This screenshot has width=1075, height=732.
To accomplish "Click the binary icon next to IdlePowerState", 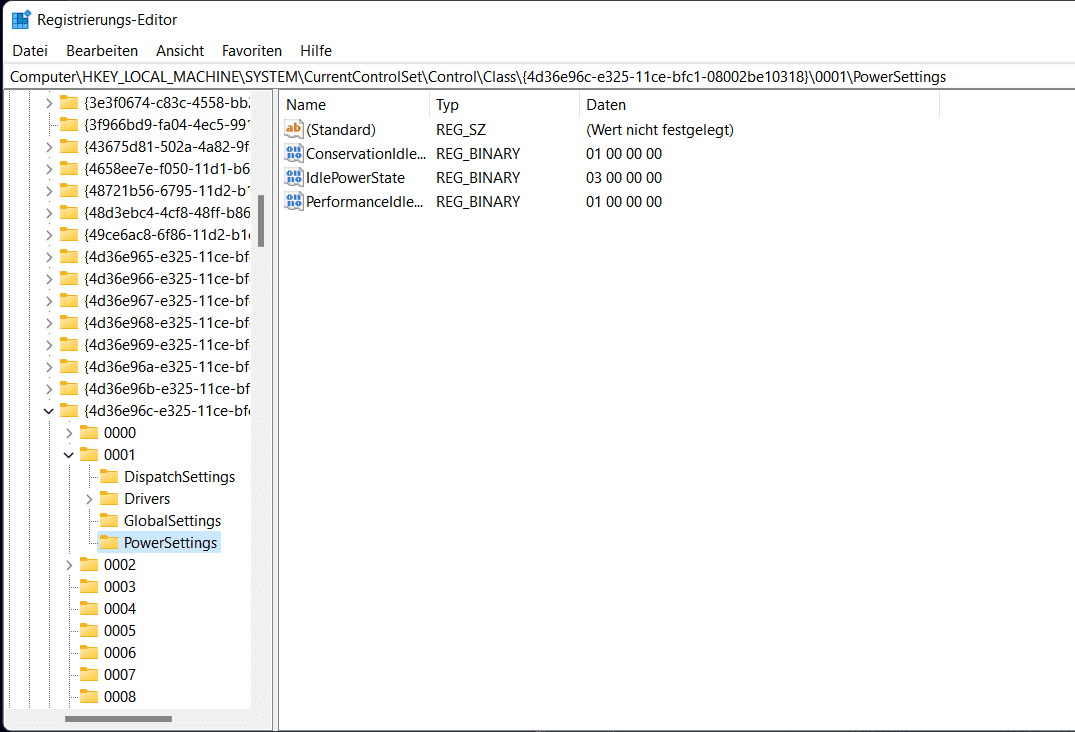I will pyautogui.click(x=294, y=177).
